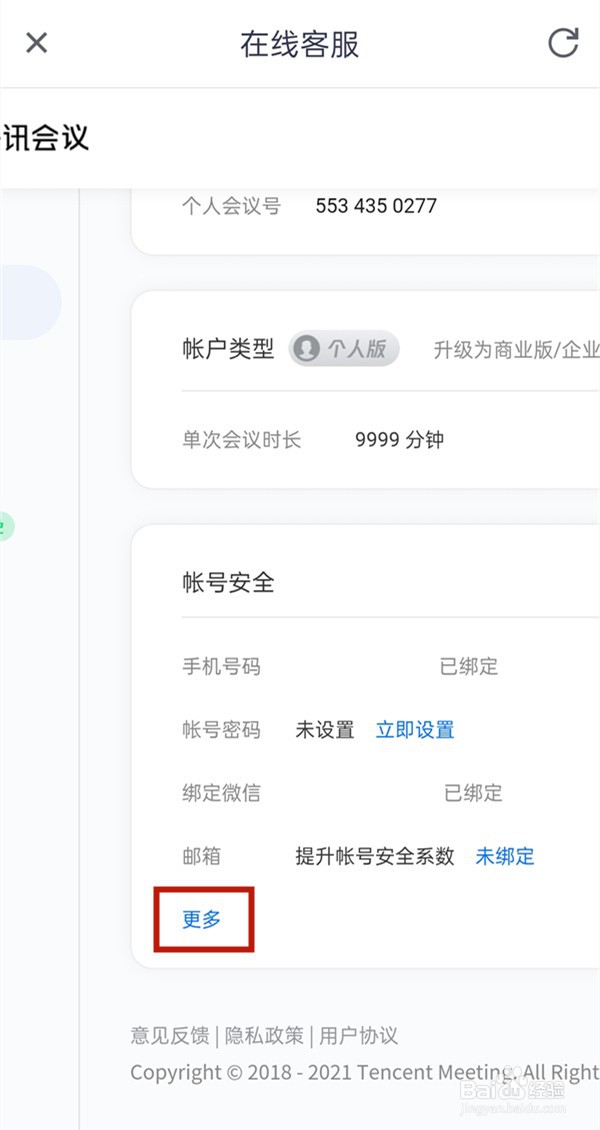Click the green badge in the sidebar
Viewport: 600px width, 1130px height.
click(6, 526)
